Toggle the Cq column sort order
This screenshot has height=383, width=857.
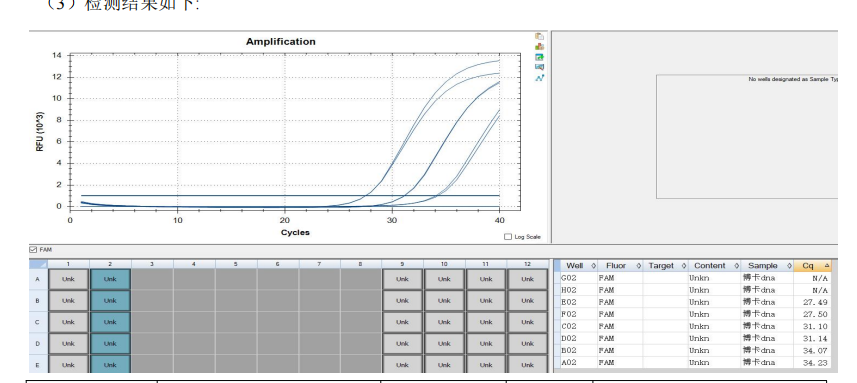813,266
